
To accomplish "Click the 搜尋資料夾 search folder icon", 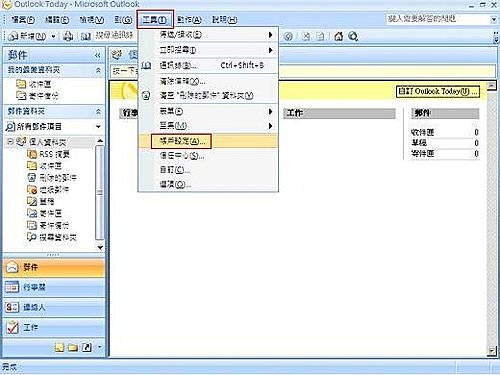I will tap(32, 237).
